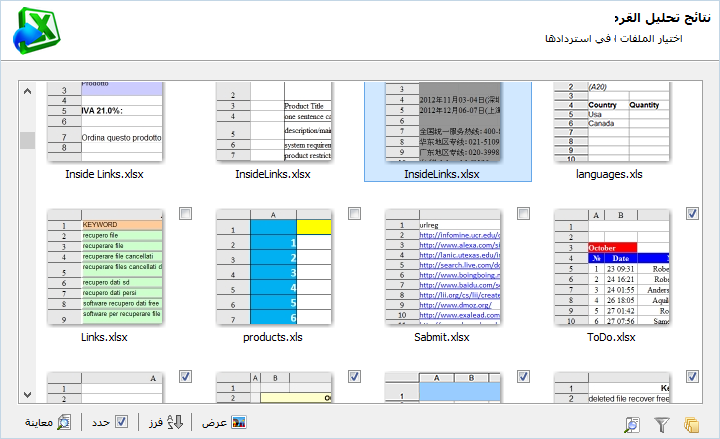Screen dimensions: 720x439
Task: Select the highlighted InsideLinks.xlsx Chinese text thumbnail
Action: [443, 122]
